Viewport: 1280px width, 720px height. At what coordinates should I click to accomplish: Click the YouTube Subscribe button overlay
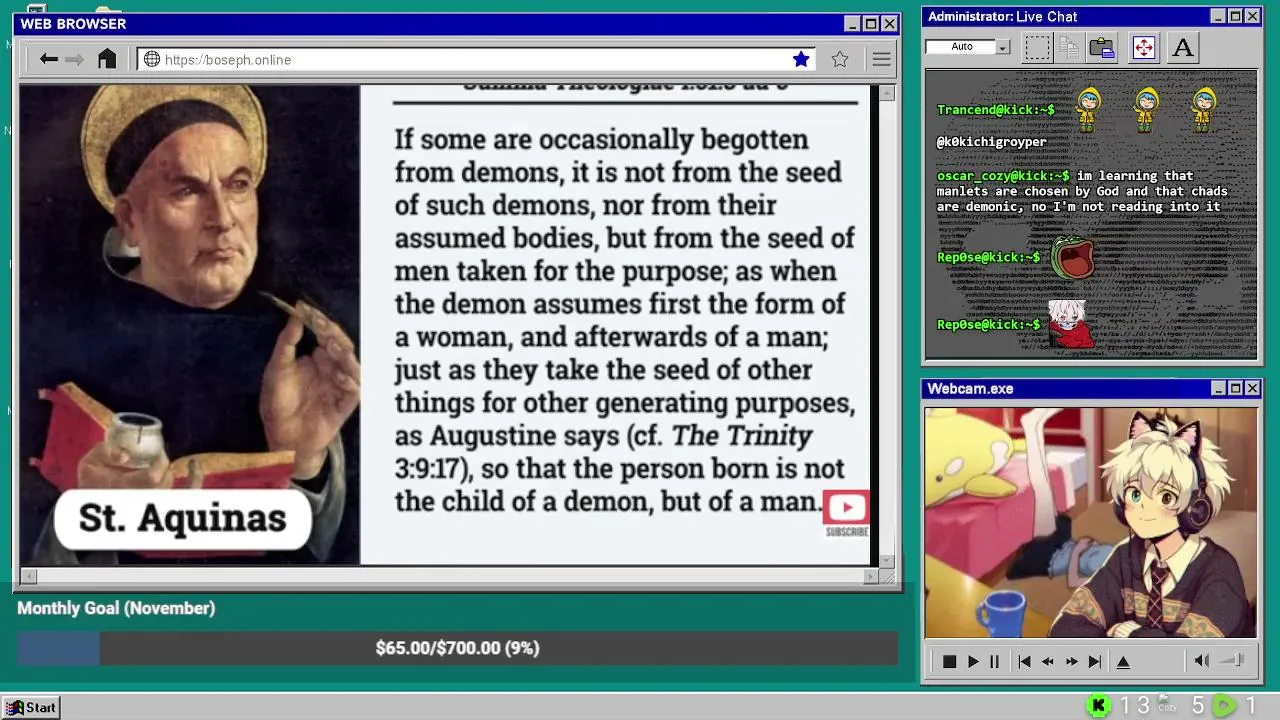846,514
